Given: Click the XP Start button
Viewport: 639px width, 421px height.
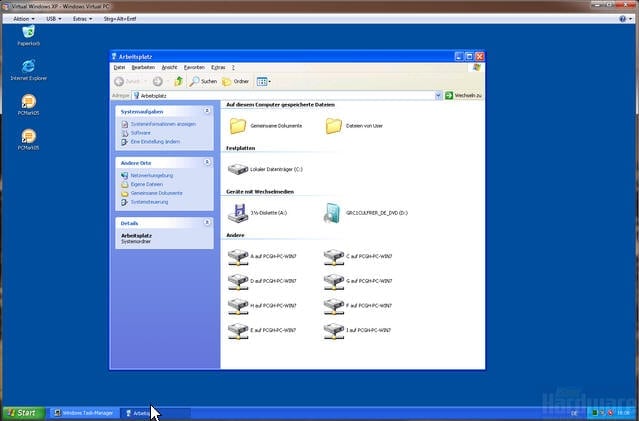Looking at the screenshot, I should [x=24, y=413].
